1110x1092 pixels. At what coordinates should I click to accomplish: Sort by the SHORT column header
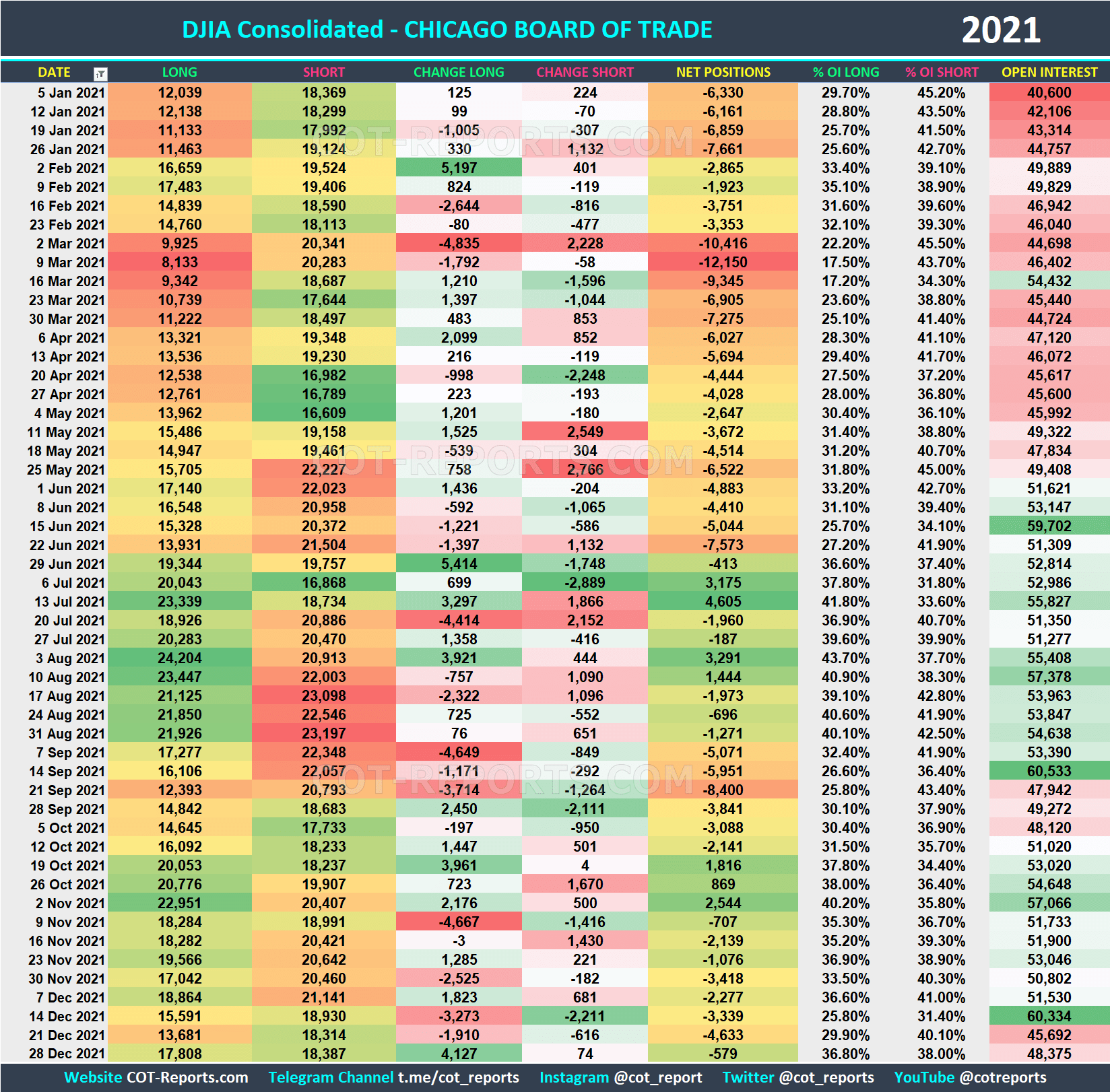323,73
